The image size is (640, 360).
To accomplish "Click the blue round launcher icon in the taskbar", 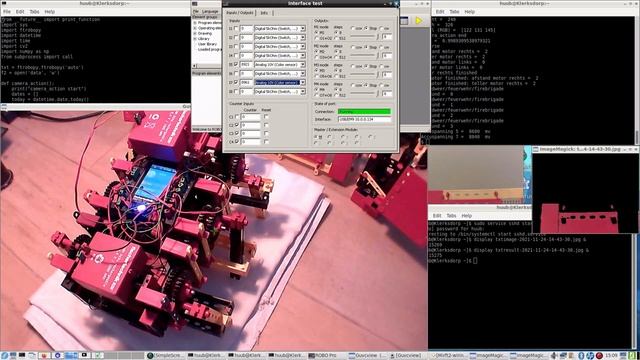I will click(x=58, y=356).
